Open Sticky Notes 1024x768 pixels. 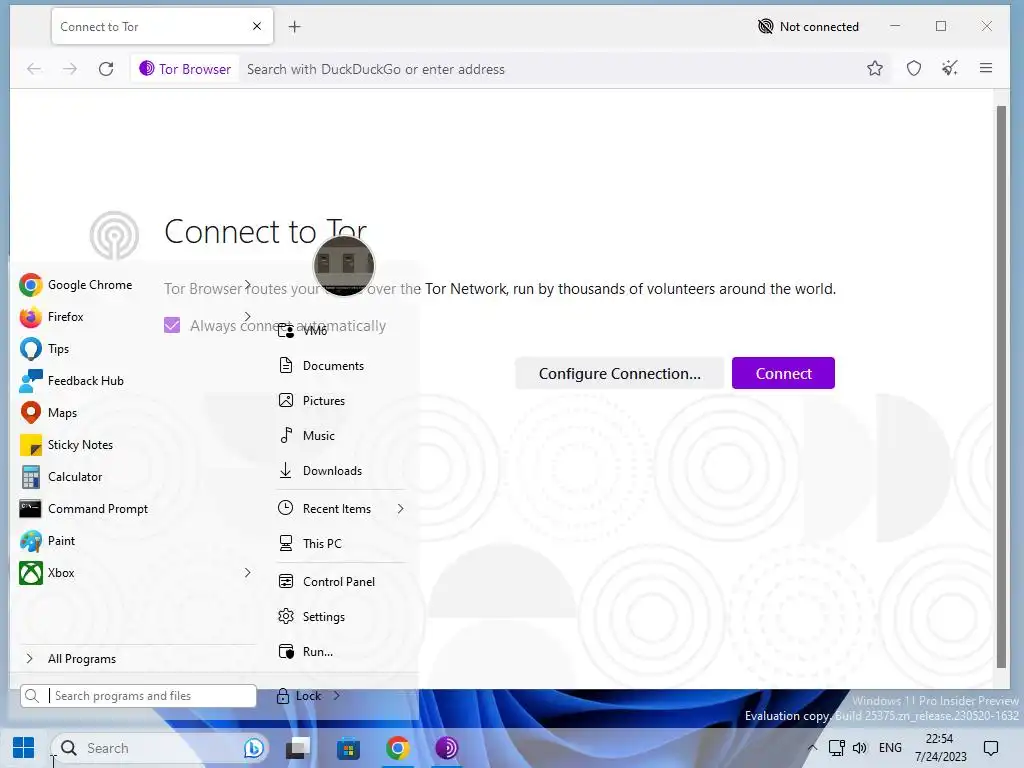67,445
